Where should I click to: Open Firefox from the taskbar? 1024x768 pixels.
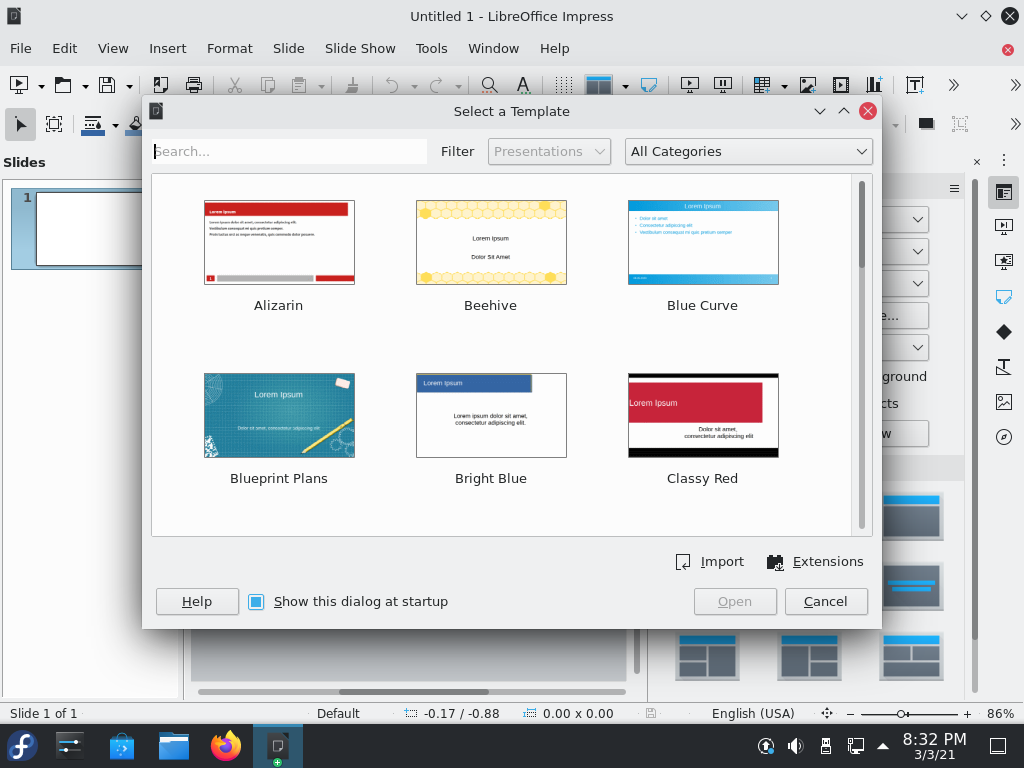225,746
